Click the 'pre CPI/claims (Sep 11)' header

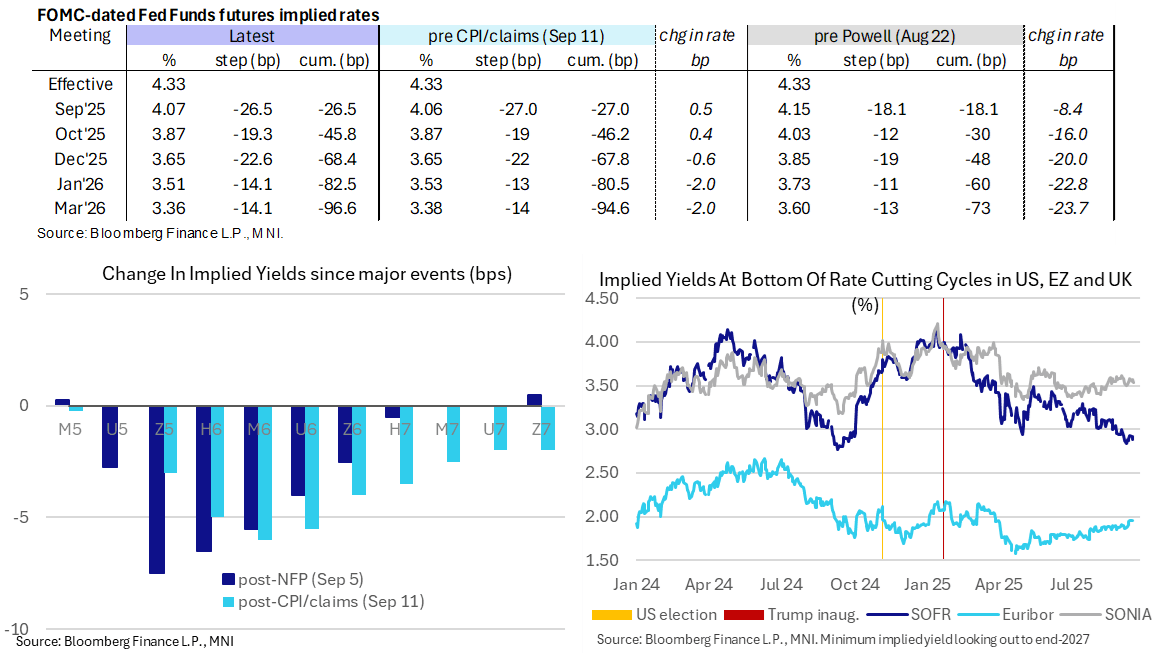click(x=514, y=36)
